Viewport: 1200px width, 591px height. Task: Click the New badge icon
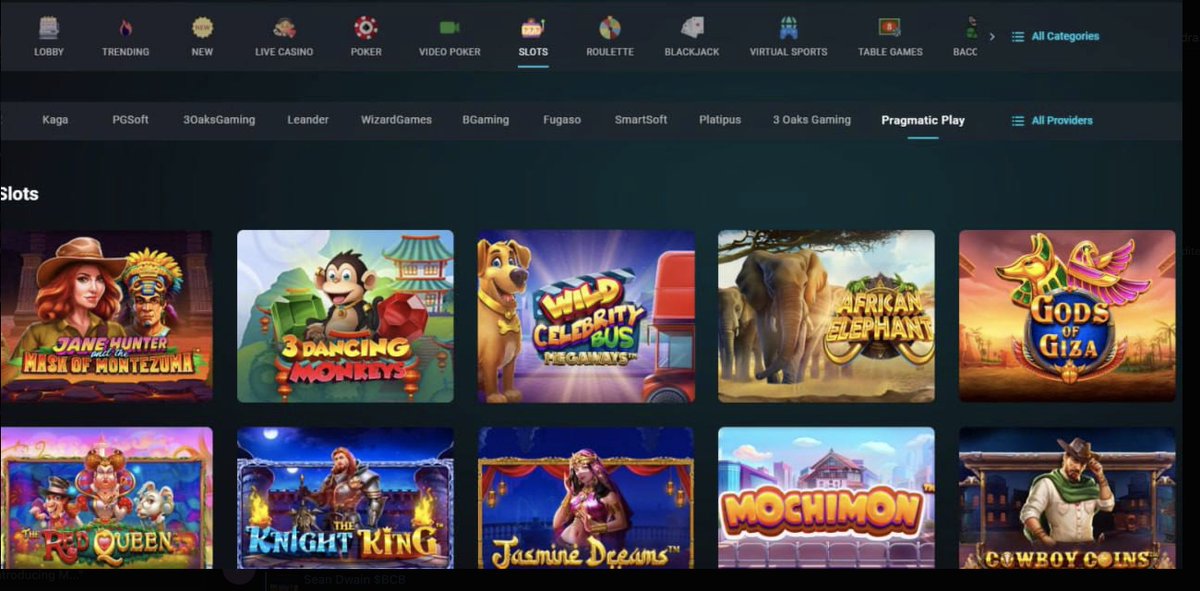[x=202, y=27]
